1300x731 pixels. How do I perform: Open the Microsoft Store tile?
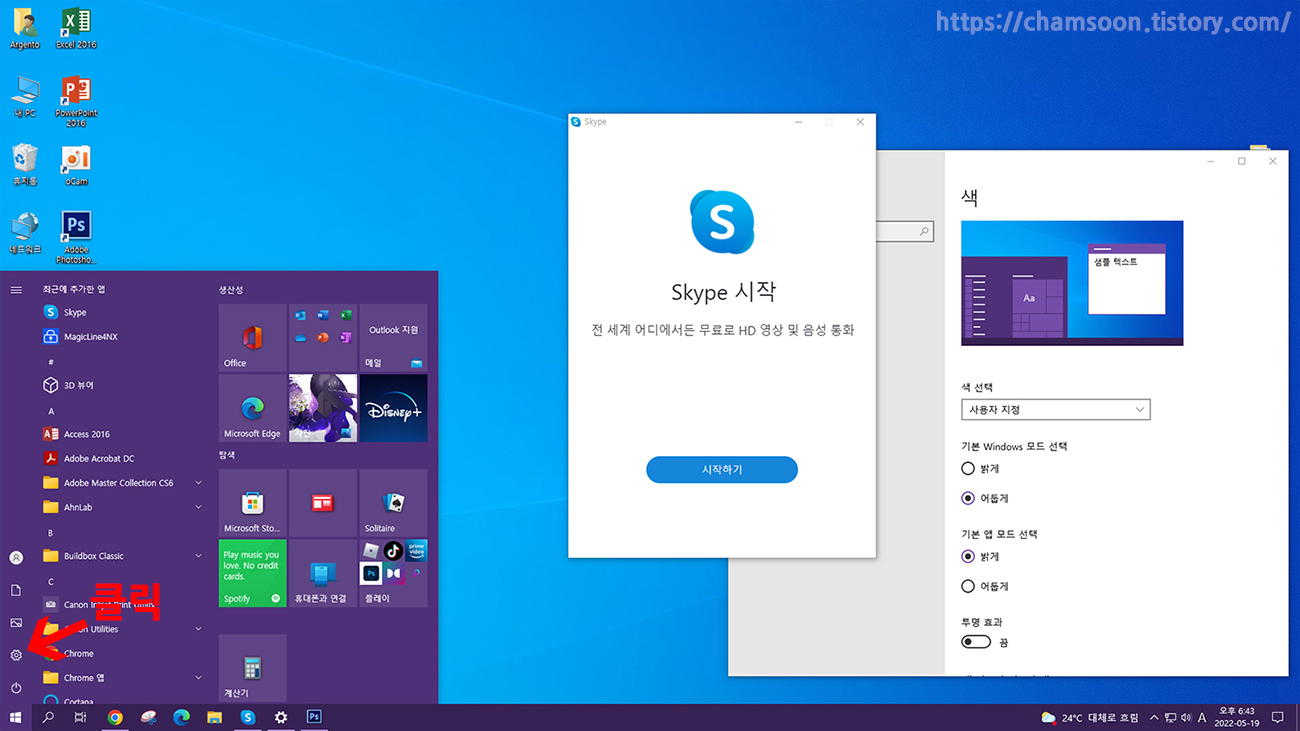click(252, 503)
